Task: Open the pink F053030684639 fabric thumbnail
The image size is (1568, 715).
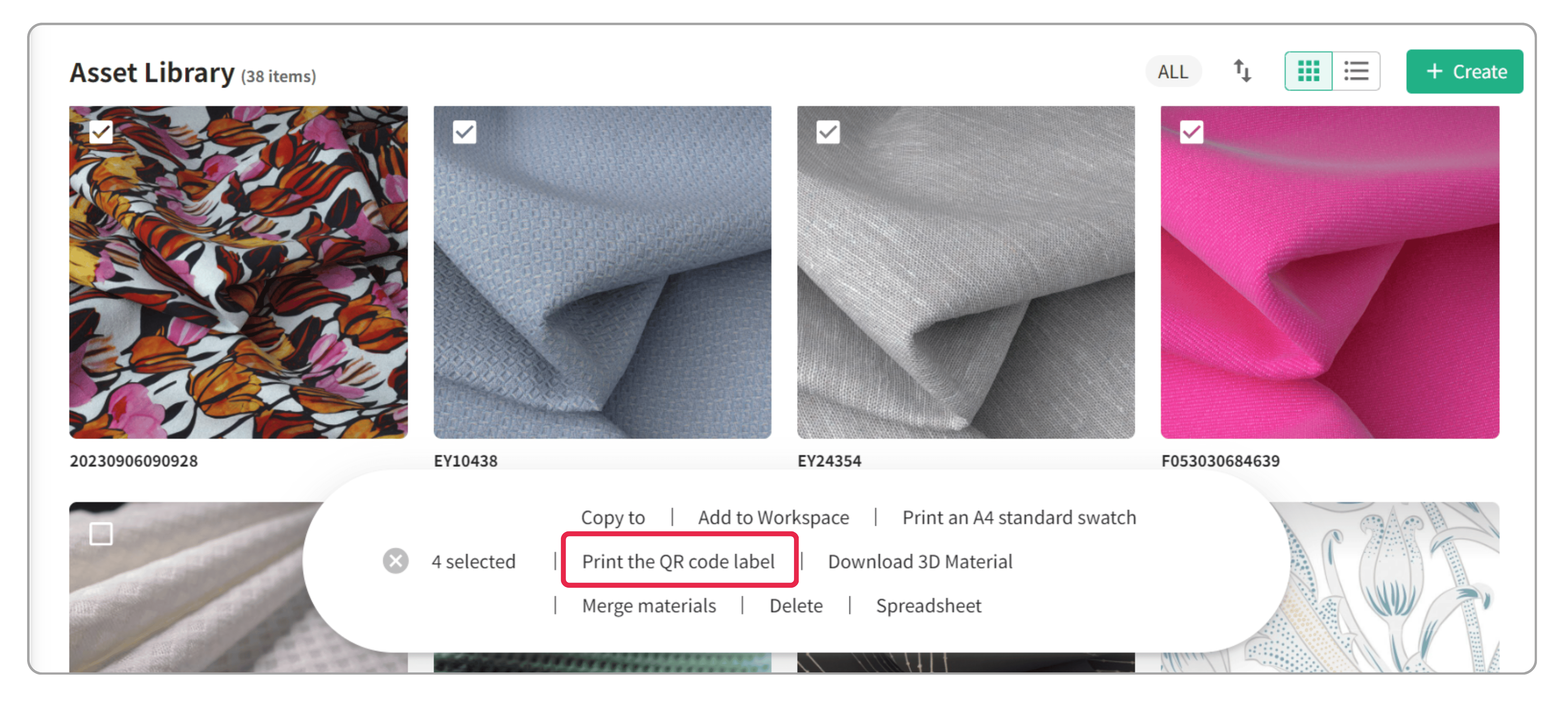Action: [1330, 272]
